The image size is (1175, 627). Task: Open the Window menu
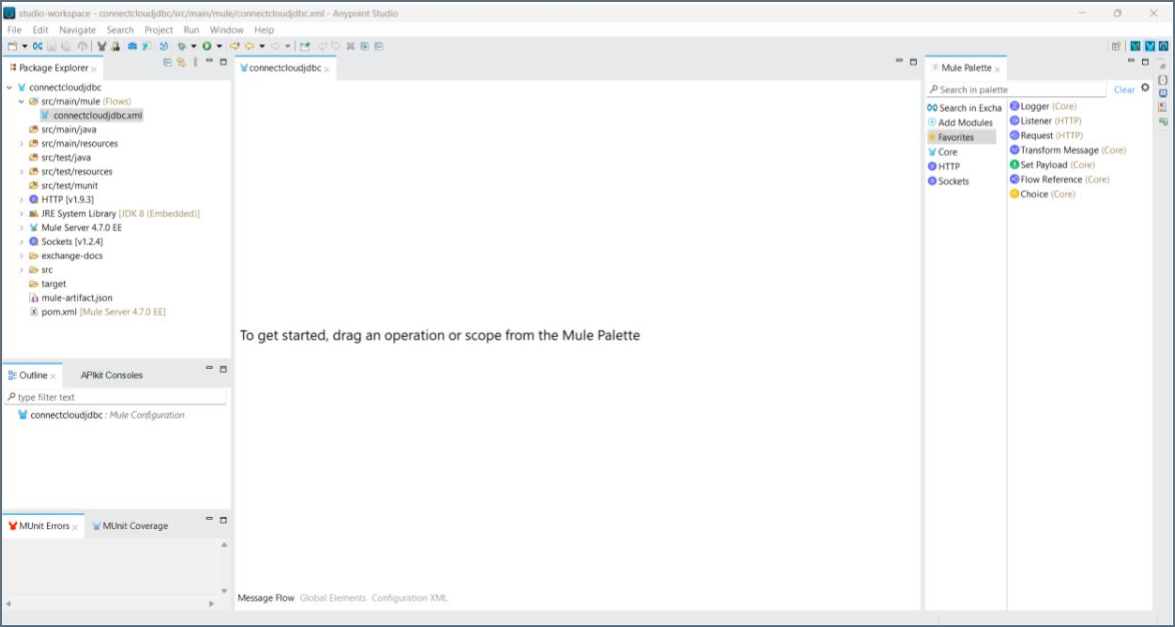pyautogui.click(x=226, y=30)
